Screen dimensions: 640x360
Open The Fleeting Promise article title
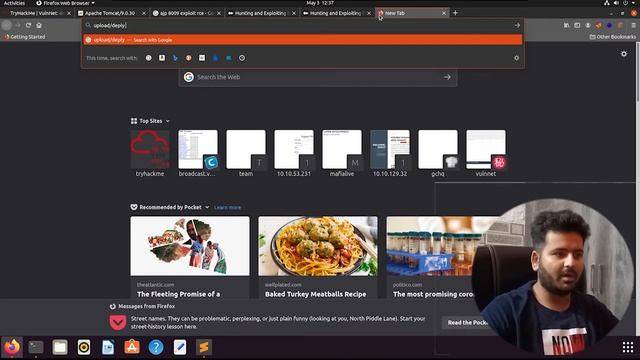click(x=178, y=294)
